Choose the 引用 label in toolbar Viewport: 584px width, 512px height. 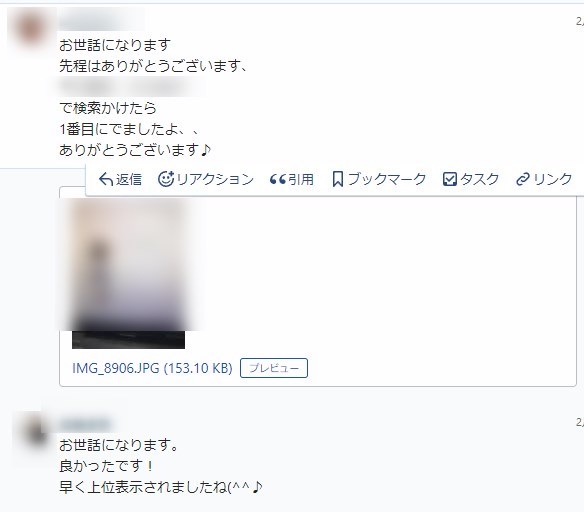click(x=301, y=179)
